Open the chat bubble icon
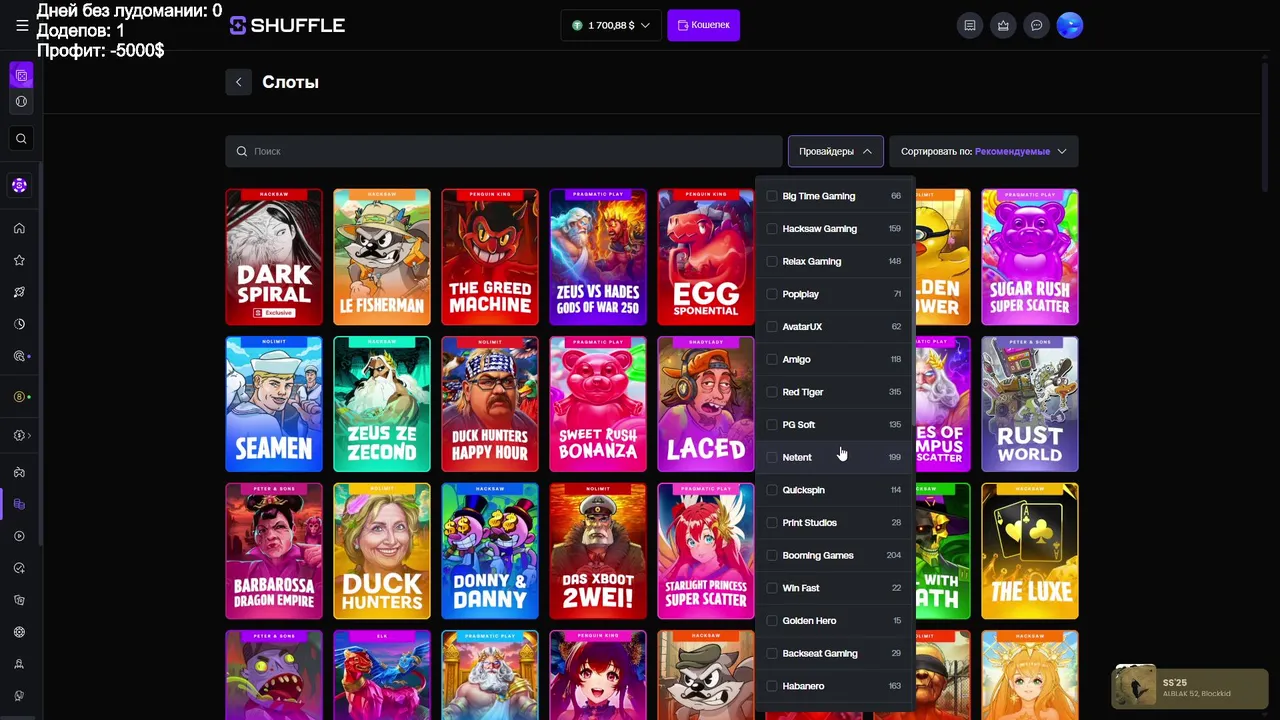Image resolution: width=1280 pixels, height=720 pixels. 1037,25
